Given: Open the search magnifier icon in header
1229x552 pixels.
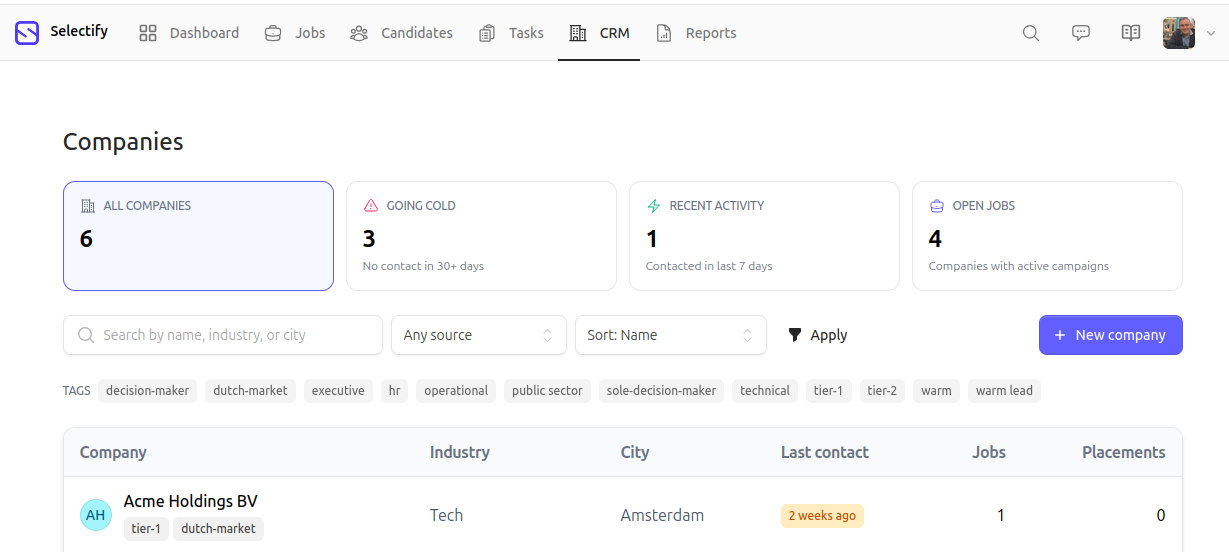Looking at the screenshot, I should [1031, 33].
